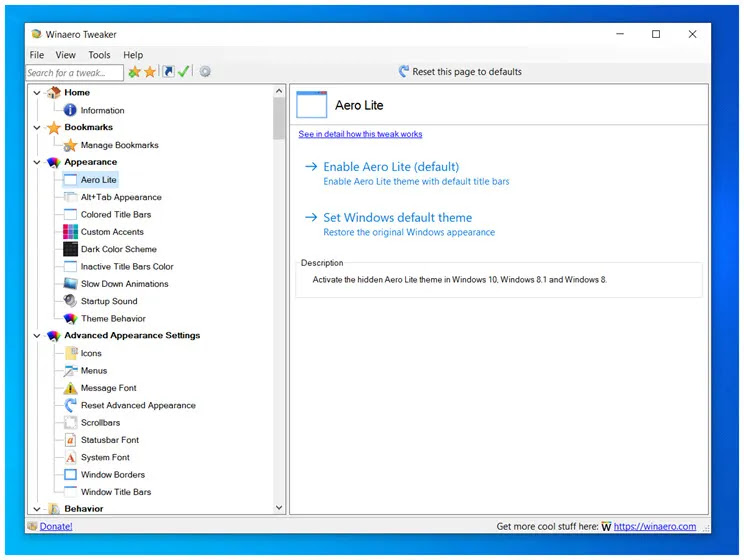Click Set Windows default theme

tap(398, 217)
